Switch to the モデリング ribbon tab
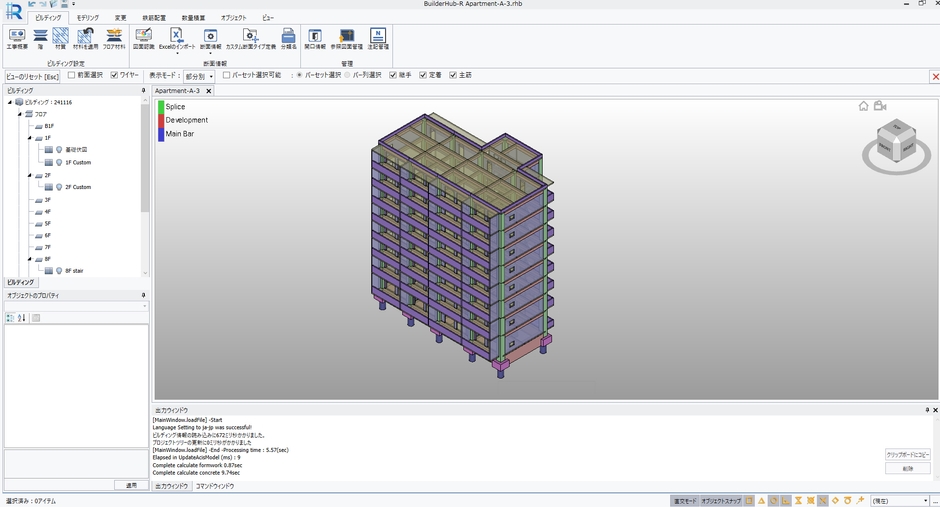The height and width of the screenshot is (507, 940). (x=88, y=18)
